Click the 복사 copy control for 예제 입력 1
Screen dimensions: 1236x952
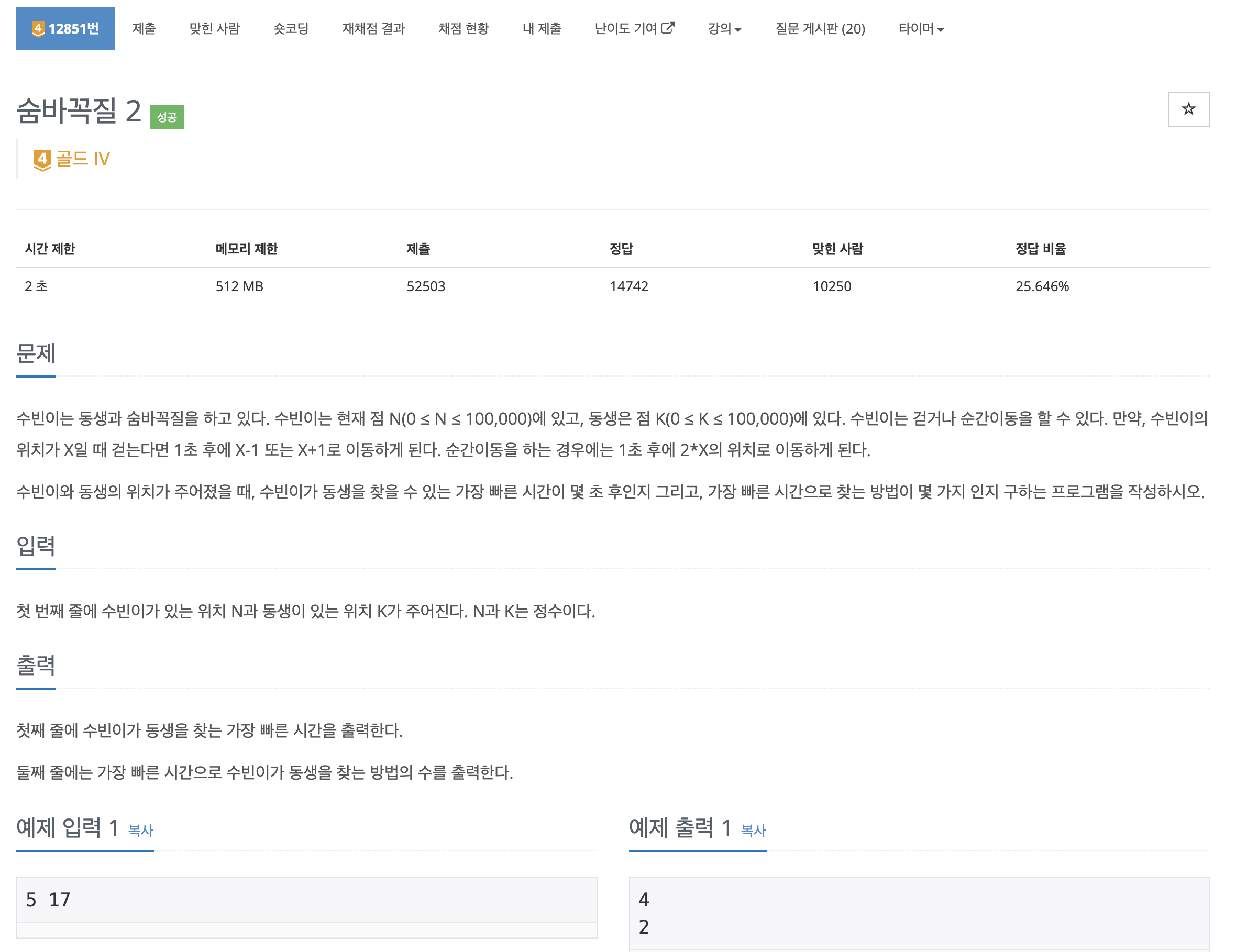coord(141,831)
